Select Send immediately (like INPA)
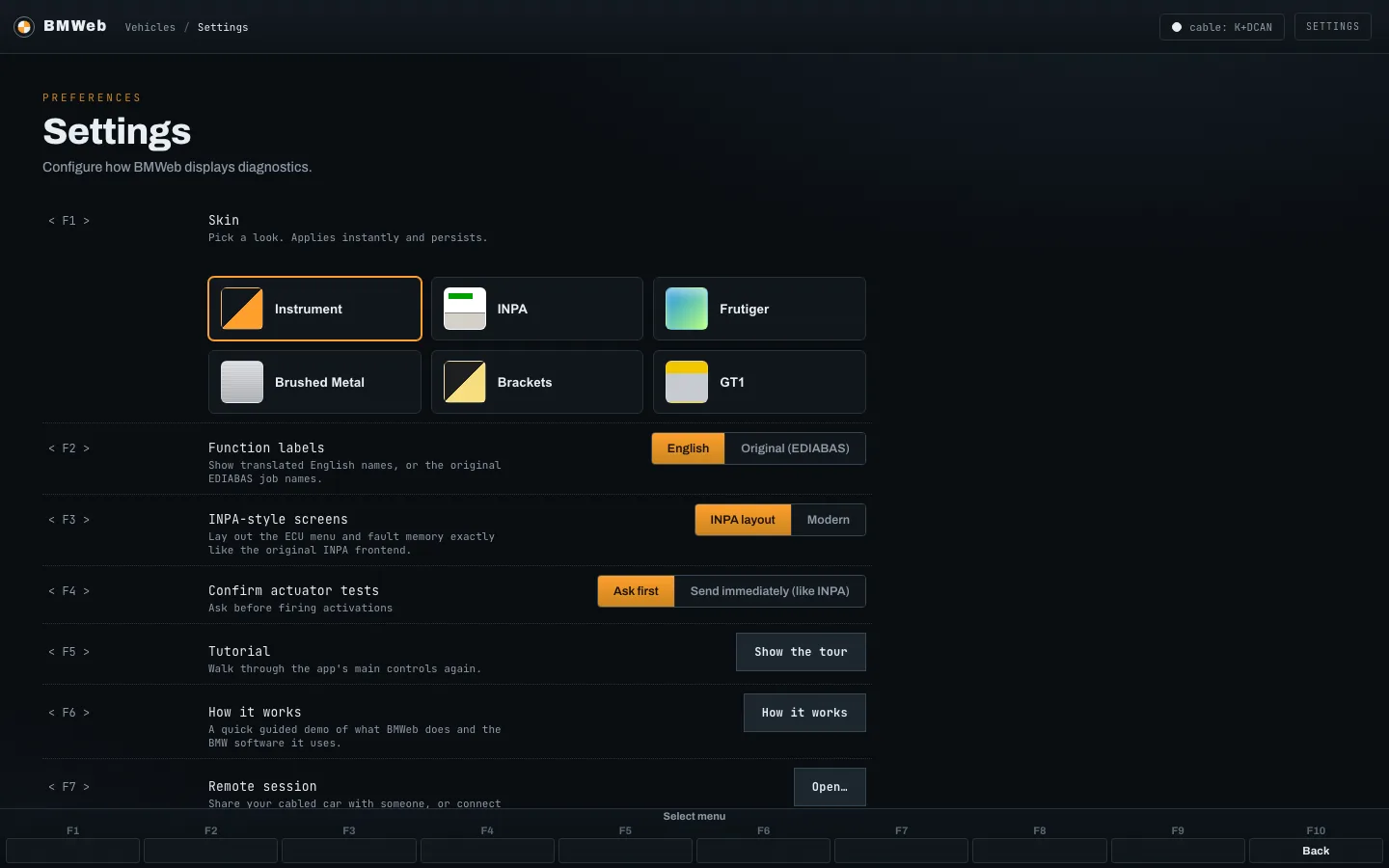The image size is (1389, 868). coord(770,591)
